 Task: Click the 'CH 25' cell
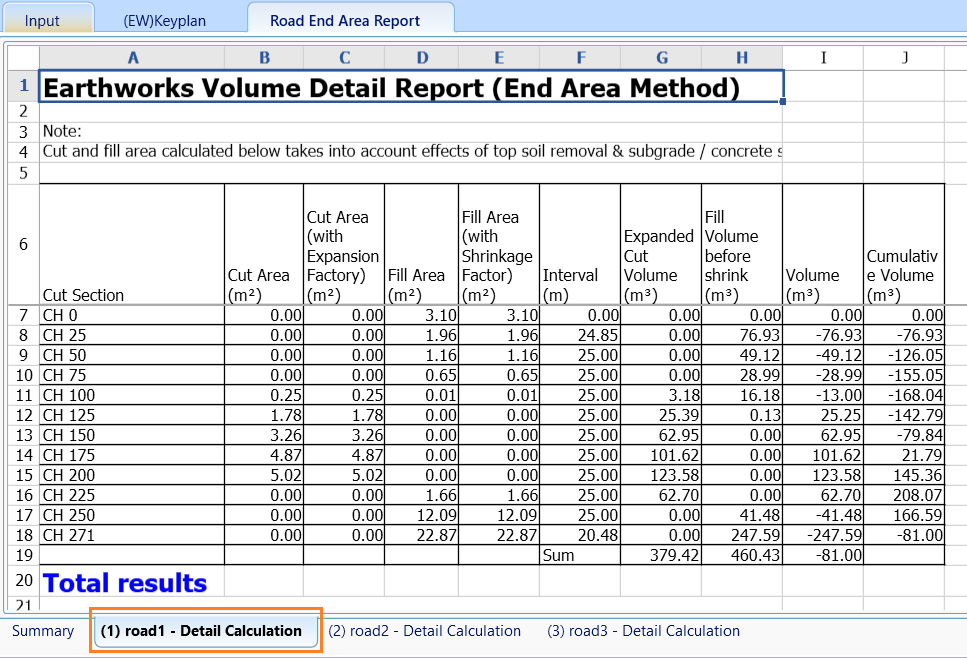coord(132,335)
